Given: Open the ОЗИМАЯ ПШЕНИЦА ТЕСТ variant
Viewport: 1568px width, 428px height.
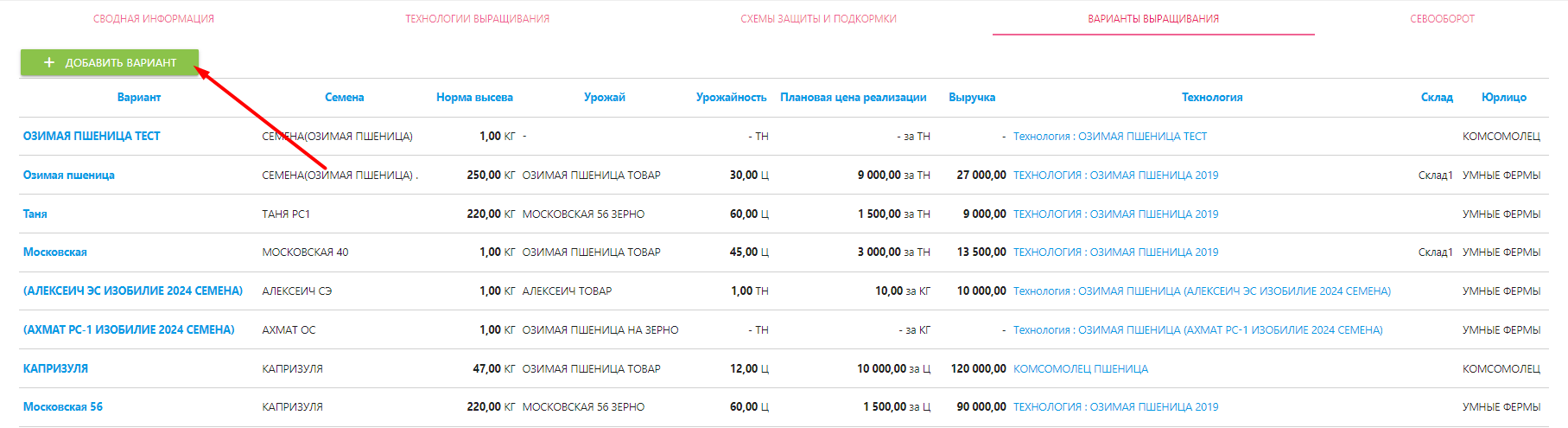Looking at the screenshot, I should [92, 137].
